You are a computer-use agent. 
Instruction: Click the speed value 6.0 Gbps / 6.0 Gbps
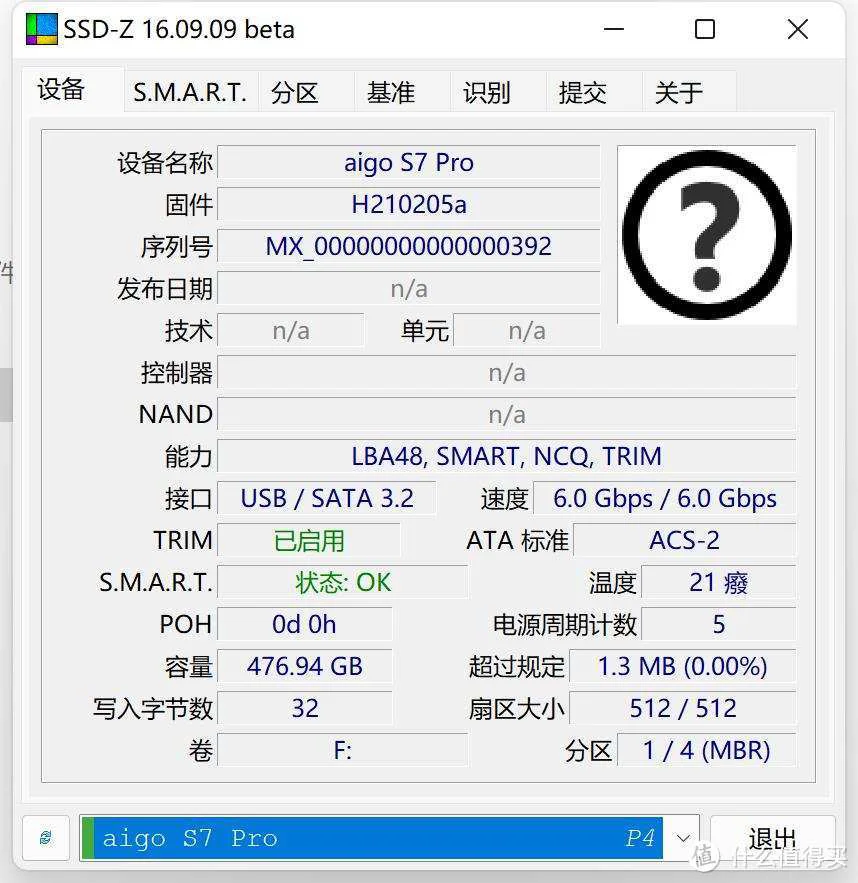[x=665, y=498]
